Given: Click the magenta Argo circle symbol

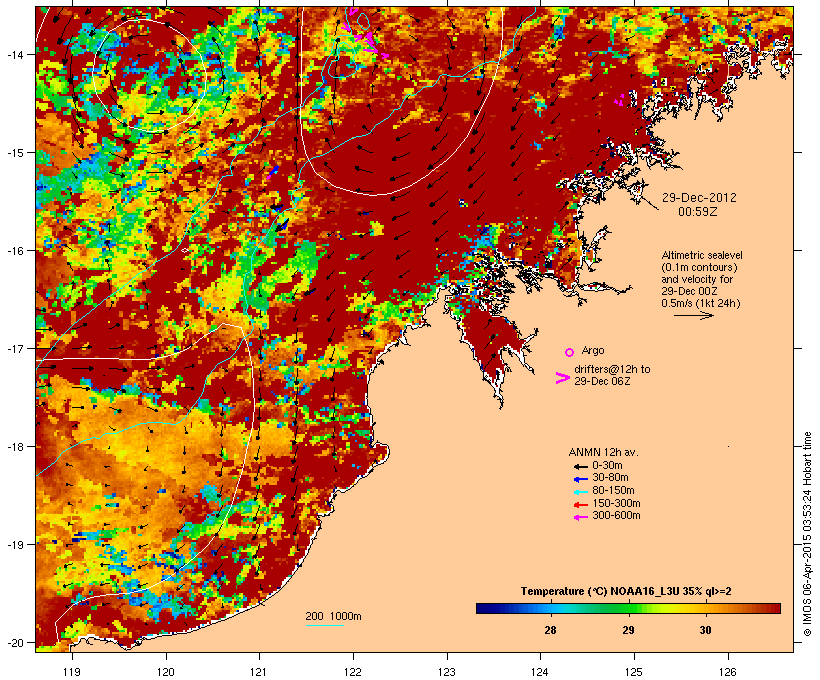Looking at the screenshot, I should tap(570, 352).
